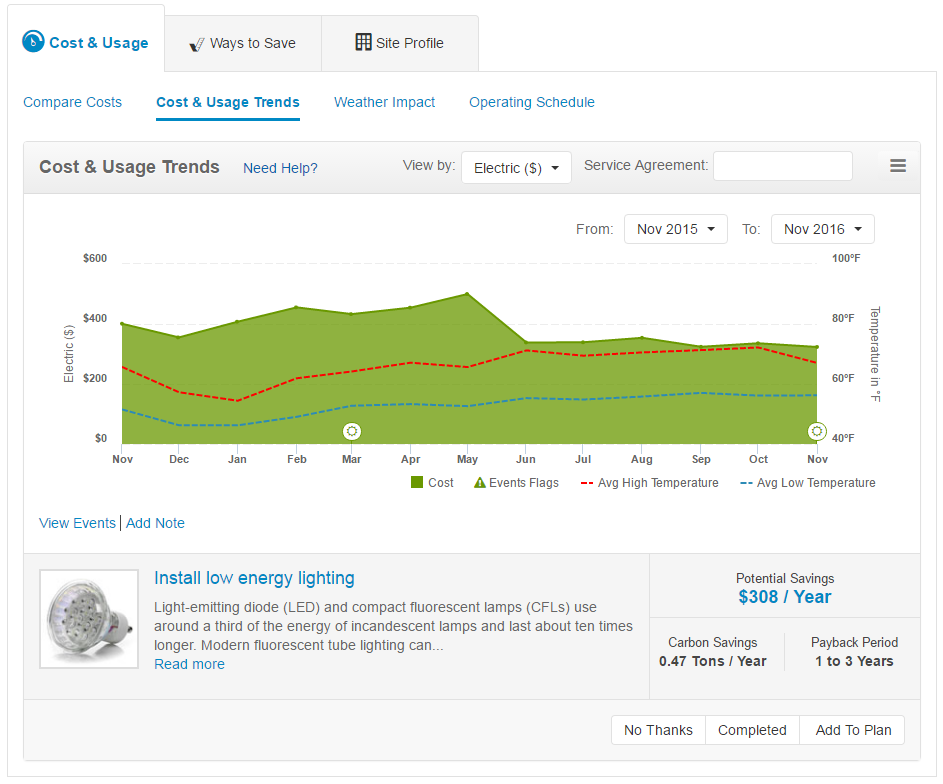Click the Service Agreement input field
The image size is (943, 784).
(782, 166)
